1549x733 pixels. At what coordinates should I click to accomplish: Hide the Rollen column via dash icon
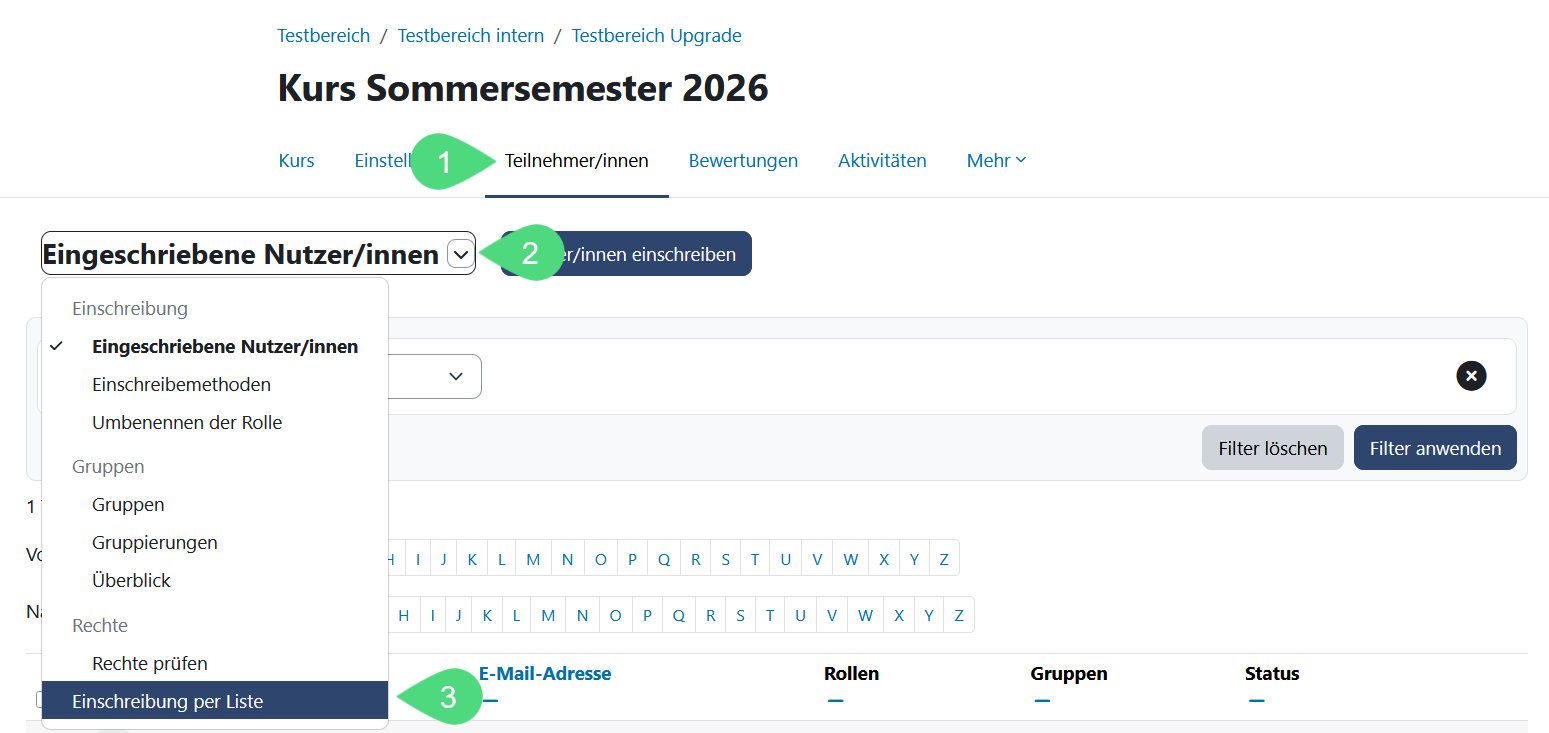(x=835, y=701)
